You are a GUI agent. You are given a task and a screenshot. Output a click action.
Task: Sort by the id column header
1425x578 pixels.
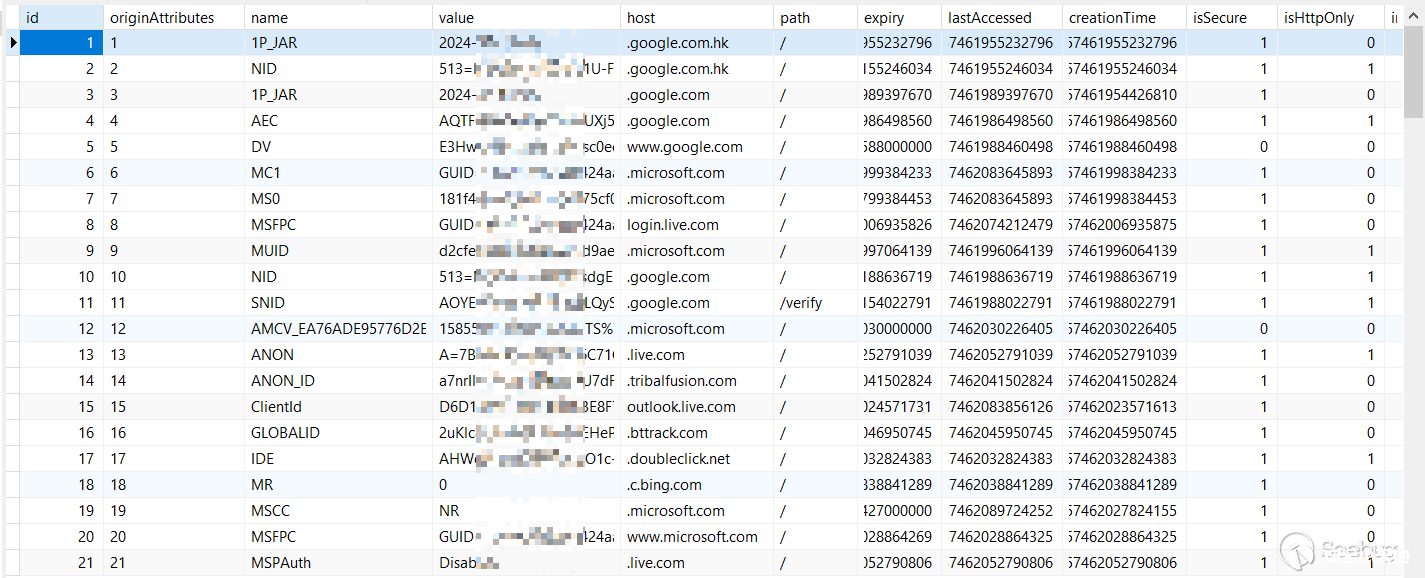(60, 18)
